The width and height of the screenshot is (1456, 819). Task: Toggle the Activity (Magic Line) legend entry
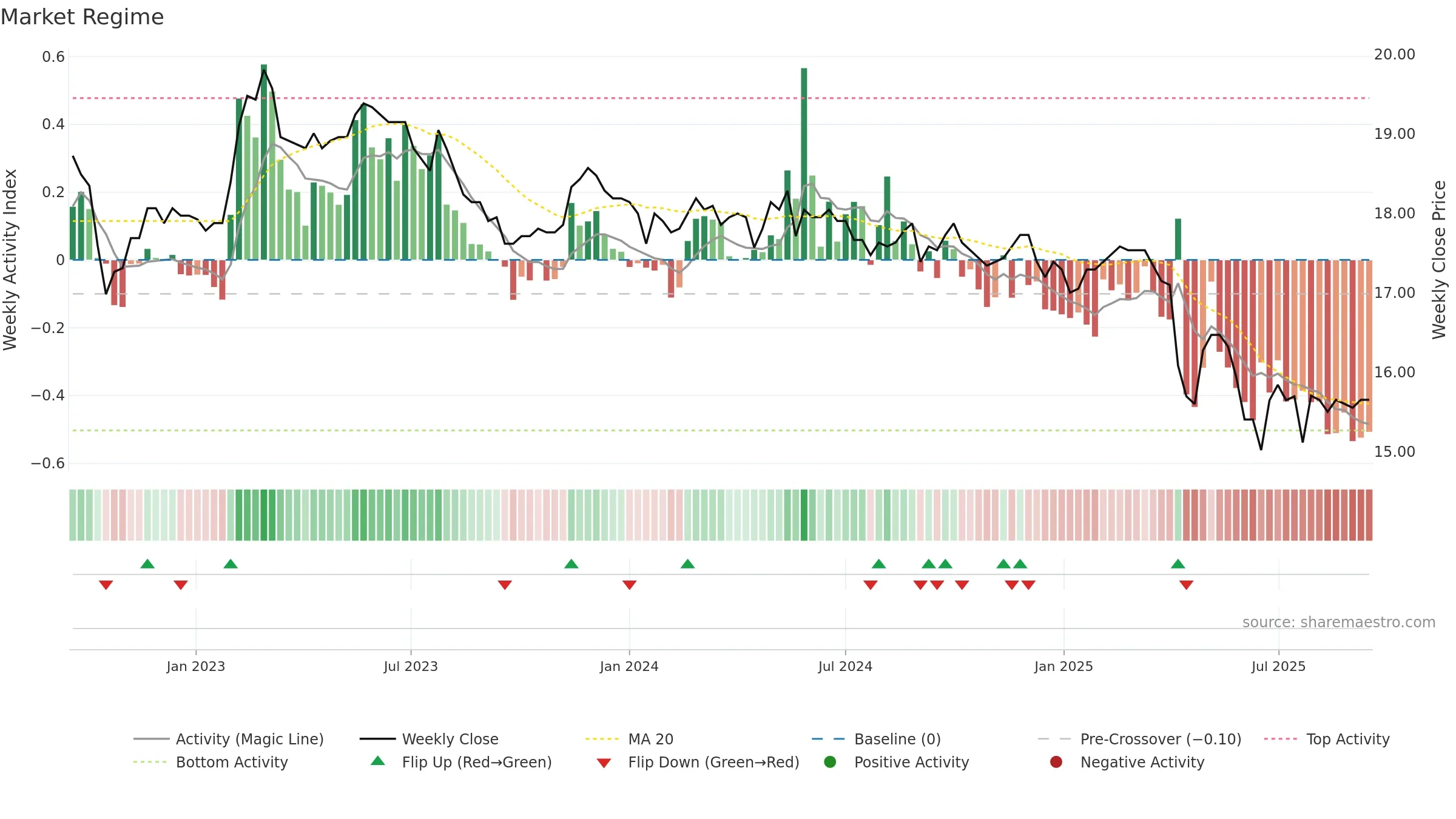click(x=229, y=739)
